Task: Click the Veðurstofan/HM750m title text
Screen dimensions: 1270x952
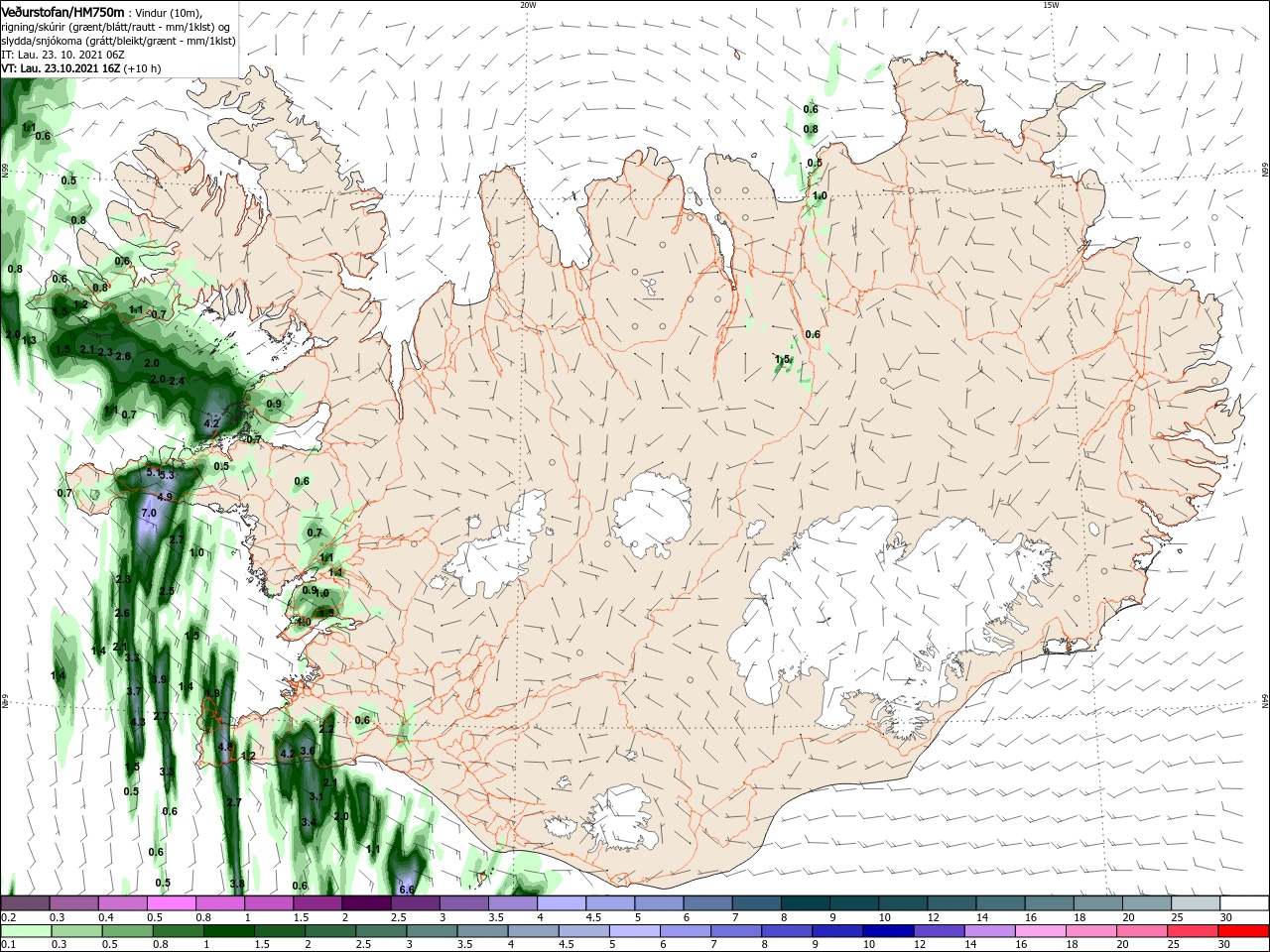Action: [63, 11]
